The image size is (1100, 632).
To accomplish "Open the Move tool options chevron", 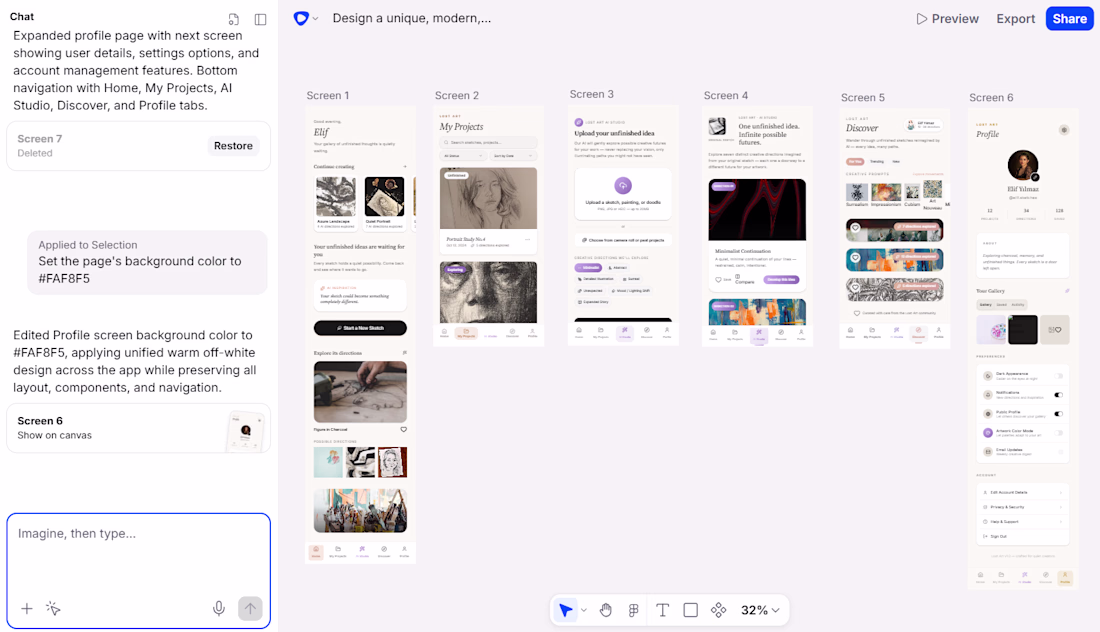I will tap(584, 610).
